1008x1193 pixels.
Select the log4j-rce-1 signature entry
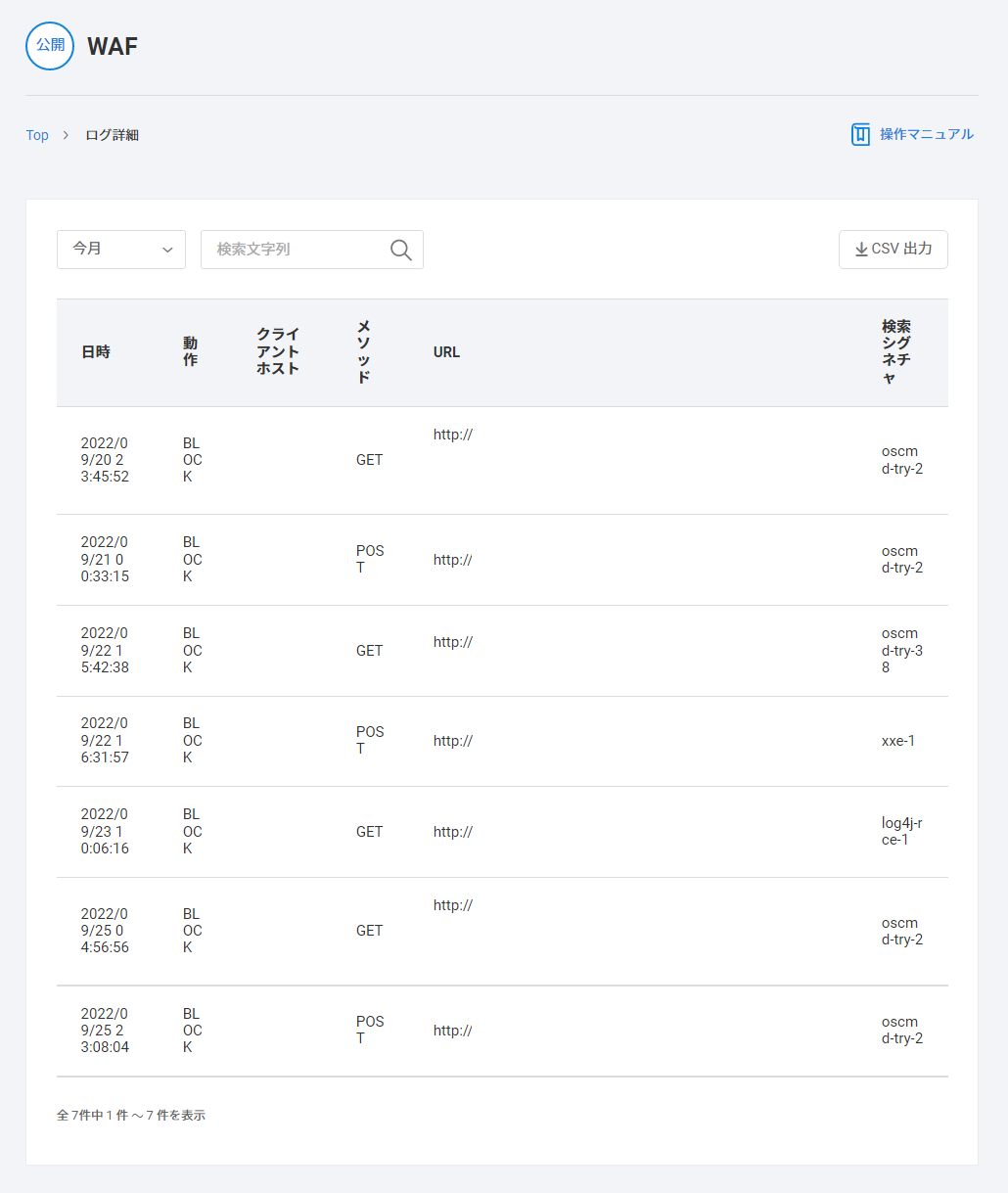(901, 831)
